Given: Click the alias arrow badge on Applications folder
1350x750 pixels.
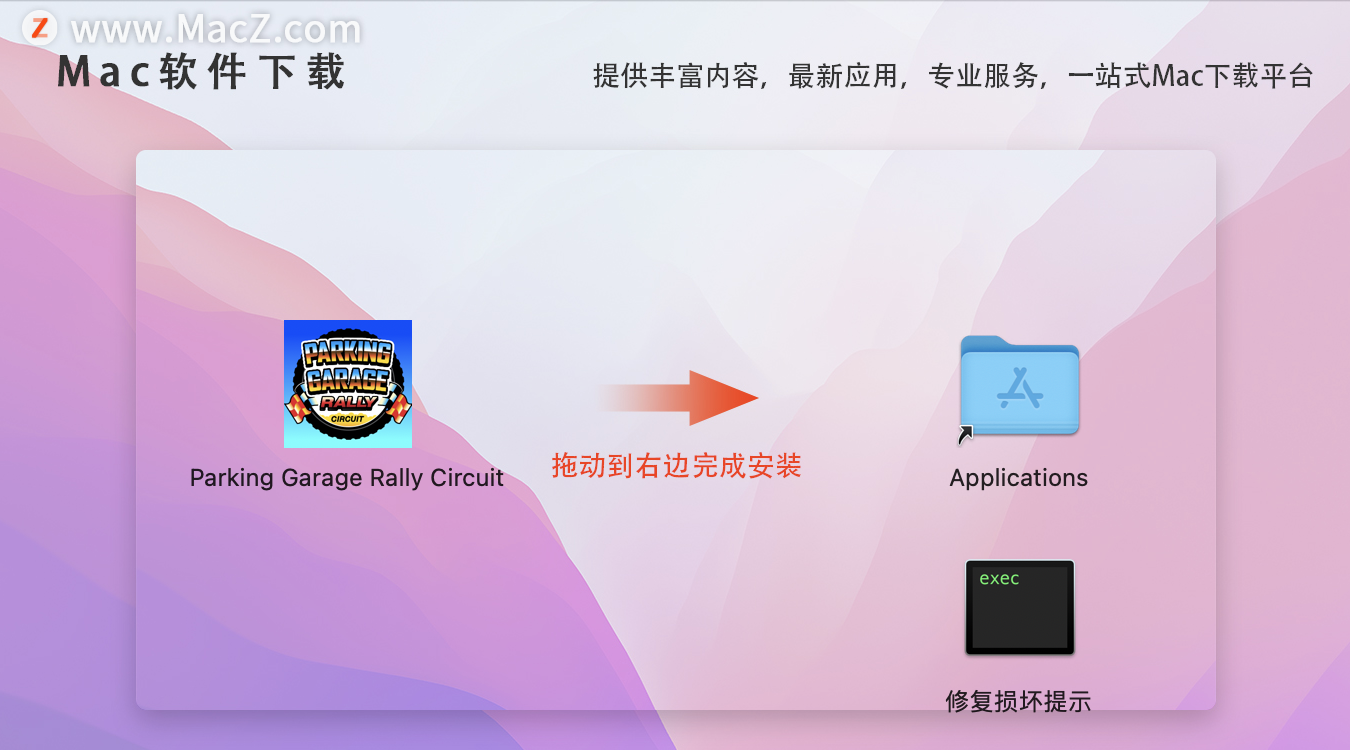Looking at the screenshot, I should point(966,434).
